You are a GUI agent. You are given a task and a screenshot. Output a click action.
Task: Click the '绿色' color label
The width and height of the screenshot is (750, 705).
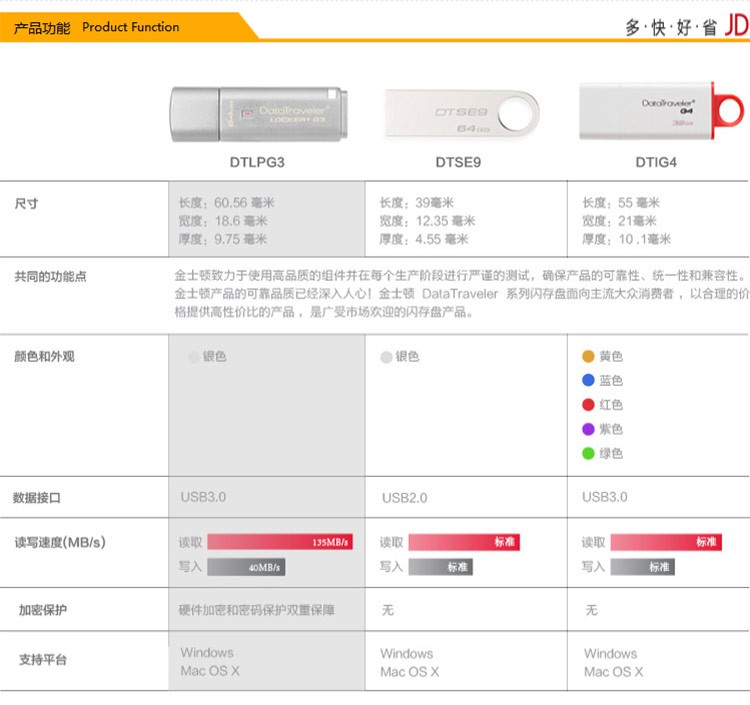point(611,453)
